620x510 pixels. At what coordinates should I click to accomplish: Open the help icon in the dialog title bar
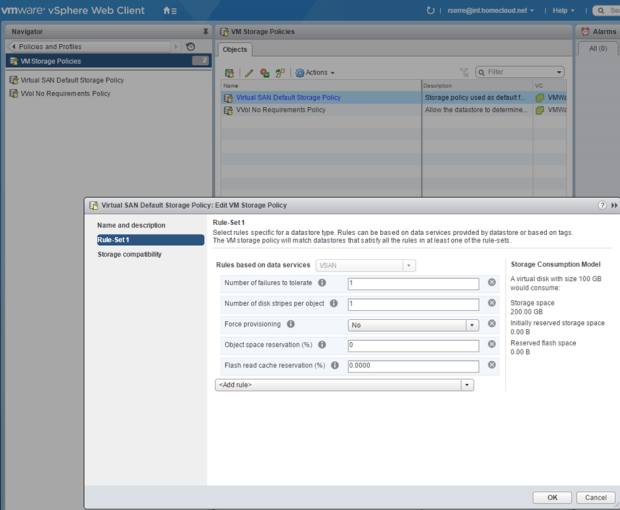click(602, 205)
